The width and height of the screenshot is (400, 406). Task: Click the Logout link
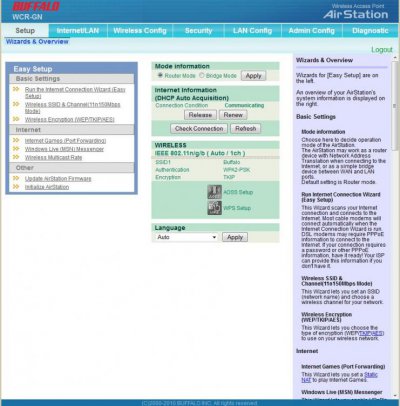coord(382,50)
